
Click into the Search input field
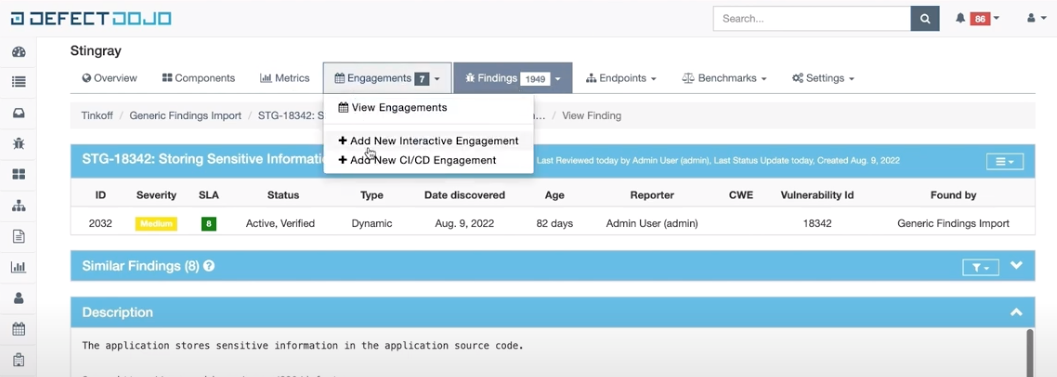pos(812,19)
